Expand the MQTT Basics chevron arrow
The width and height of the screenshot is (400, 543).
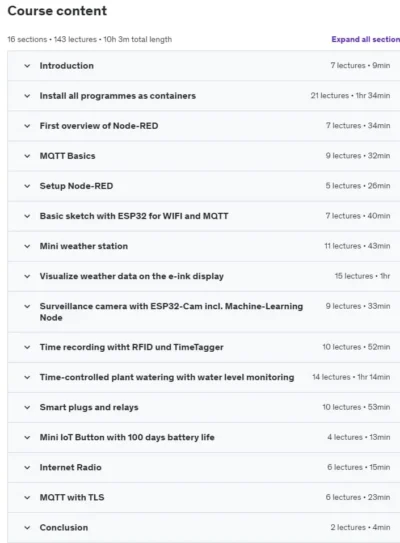point(27,156)
